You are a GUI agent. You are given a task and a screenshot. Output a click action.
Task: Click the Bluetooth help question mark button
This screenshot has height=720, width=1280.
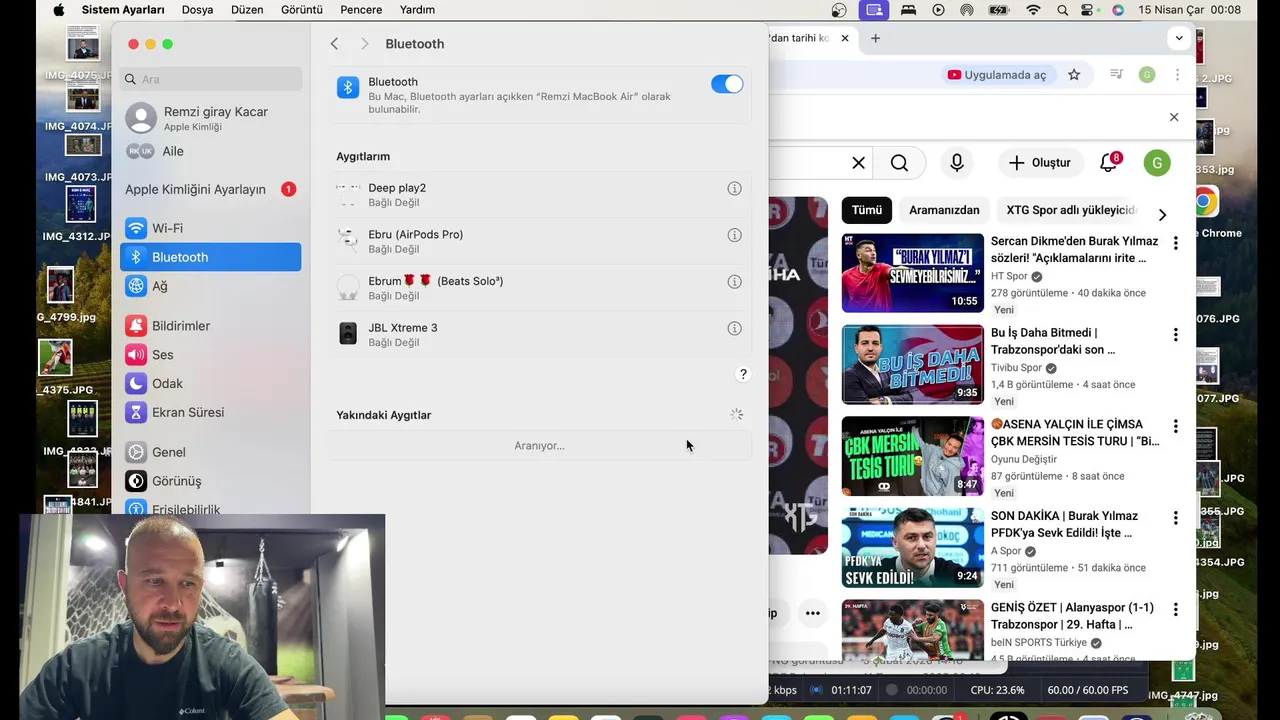tap(742, 374)
